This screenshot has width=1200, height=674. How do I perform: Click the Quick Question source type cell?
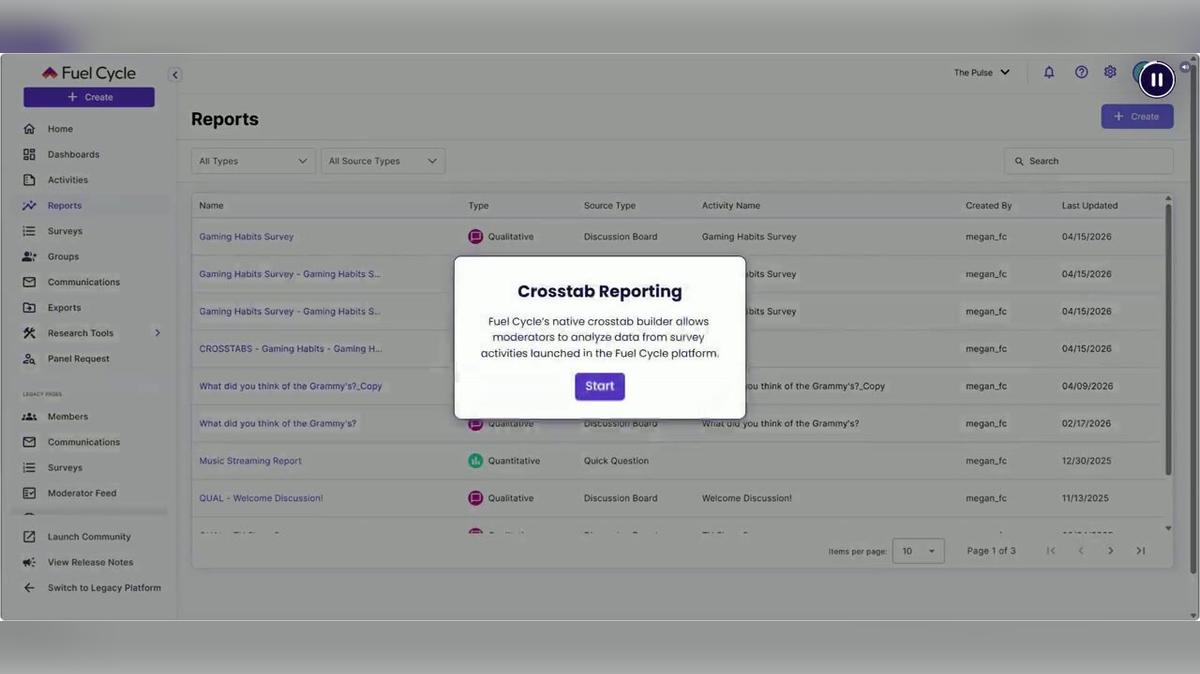616,461
